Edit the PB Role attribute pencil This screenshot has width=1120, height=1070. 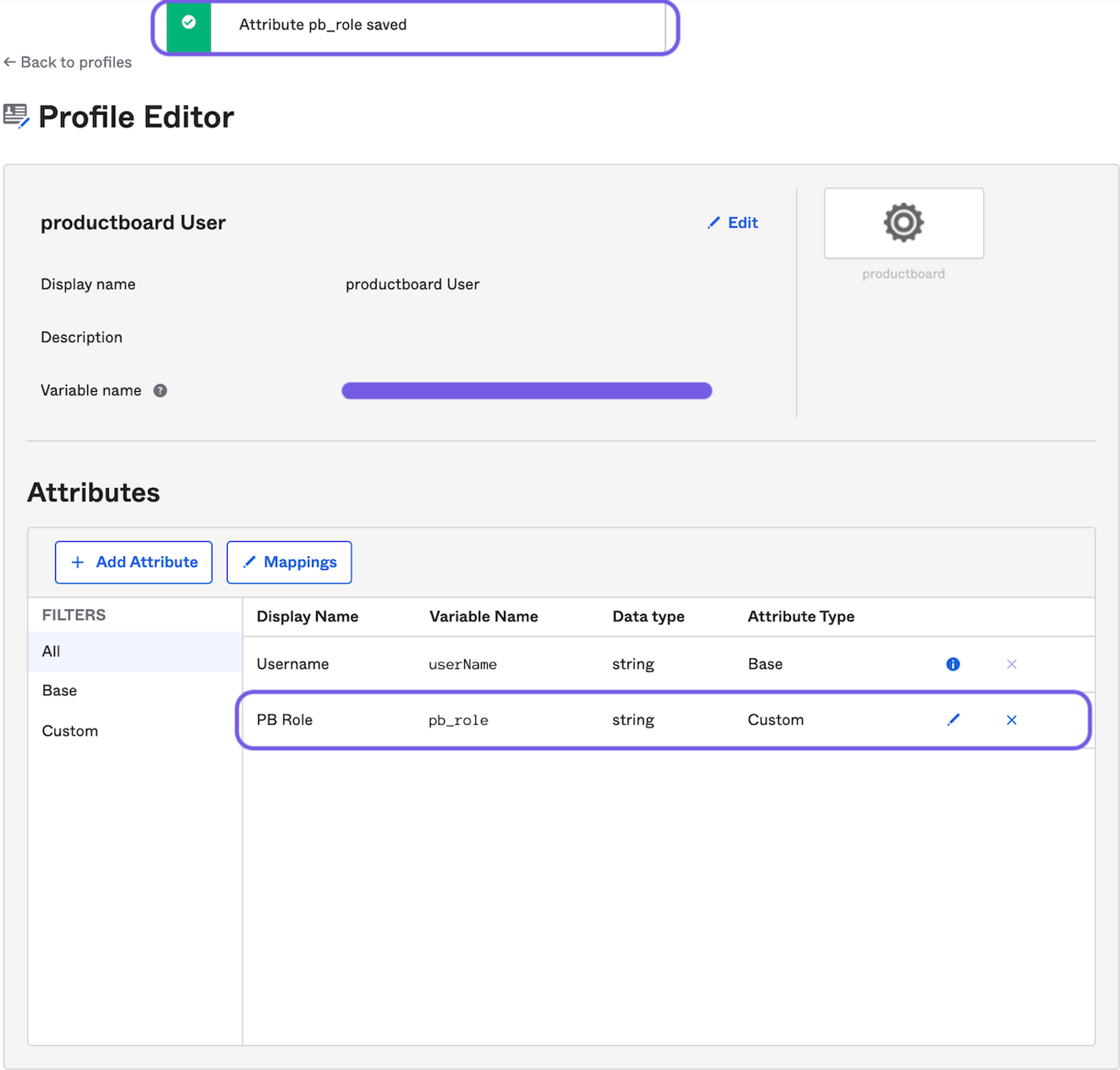[954, 720]
